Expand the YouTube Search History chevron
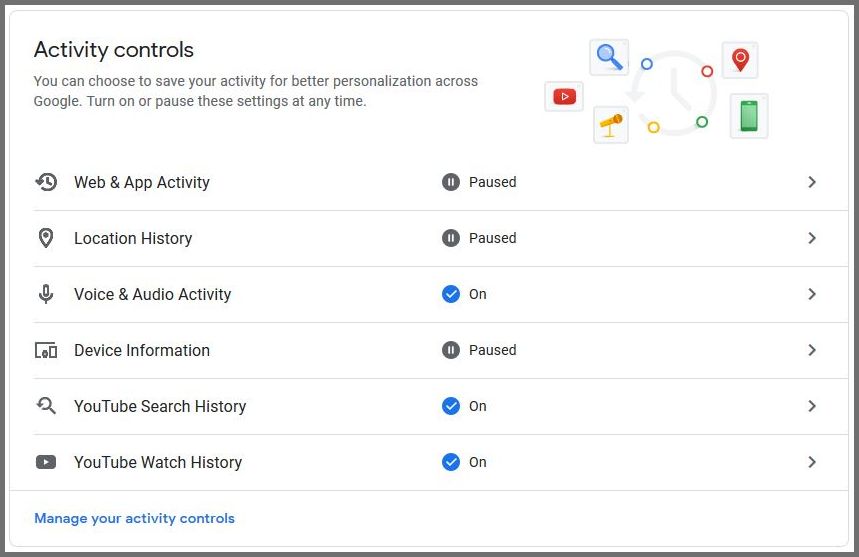Screen dimensions: 859x557 [812, 406]
